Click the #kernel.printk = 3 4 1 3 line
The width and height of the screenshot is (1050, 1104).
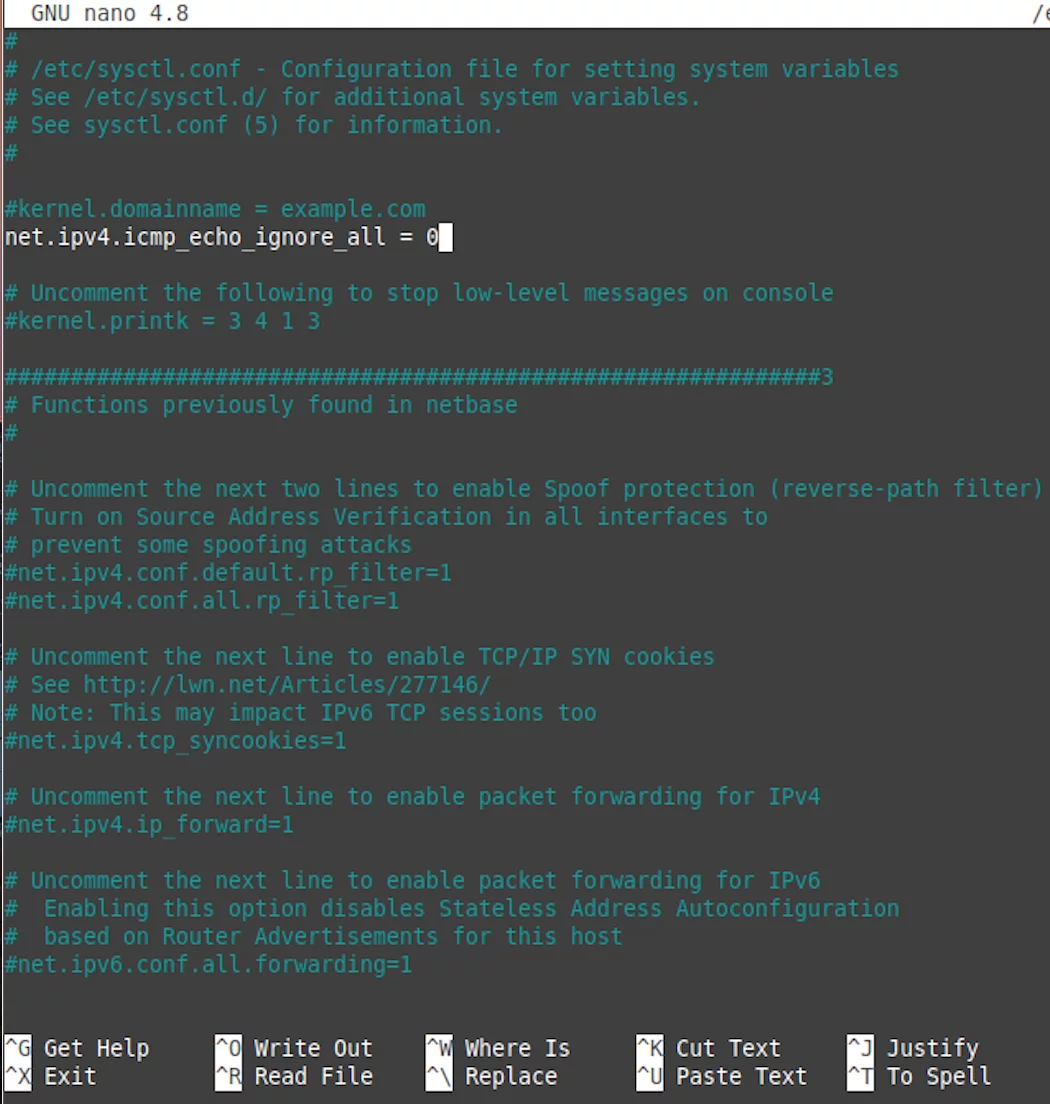click(x=163, y=321)
